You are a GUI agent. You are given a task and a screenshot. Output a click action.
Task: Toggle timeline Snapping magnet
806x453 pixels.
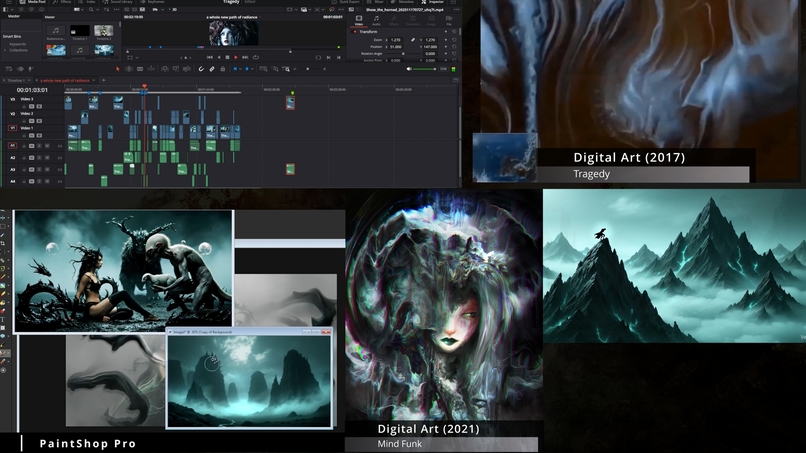tap(201, 69)
